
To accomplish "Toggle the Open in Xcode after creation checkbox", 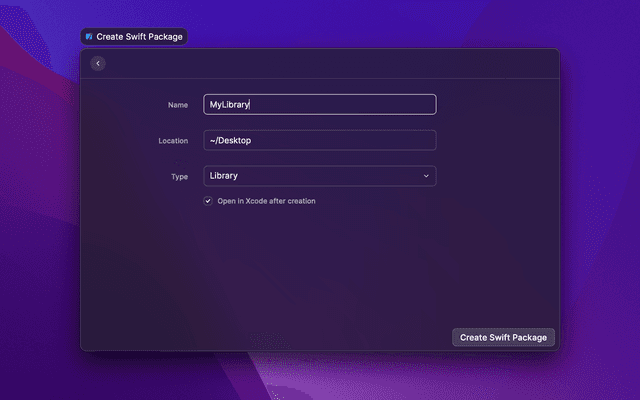I will (208, 201).
